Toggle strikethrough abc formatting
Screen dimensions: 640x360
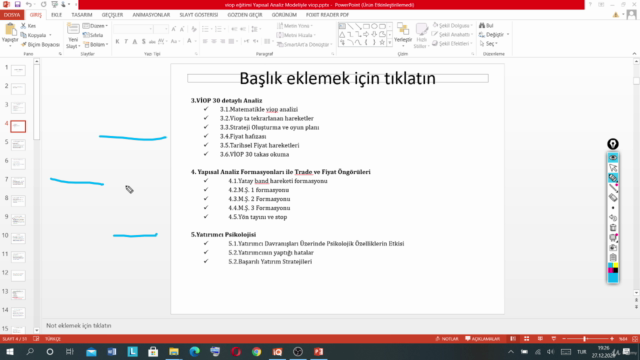tap(152, 41)
